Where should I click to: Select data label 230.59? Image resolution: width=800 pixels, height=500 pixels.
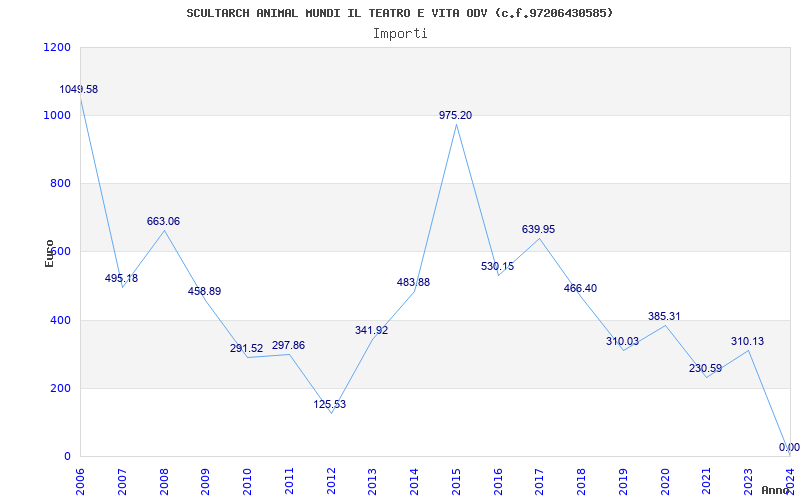coord(706,368)
